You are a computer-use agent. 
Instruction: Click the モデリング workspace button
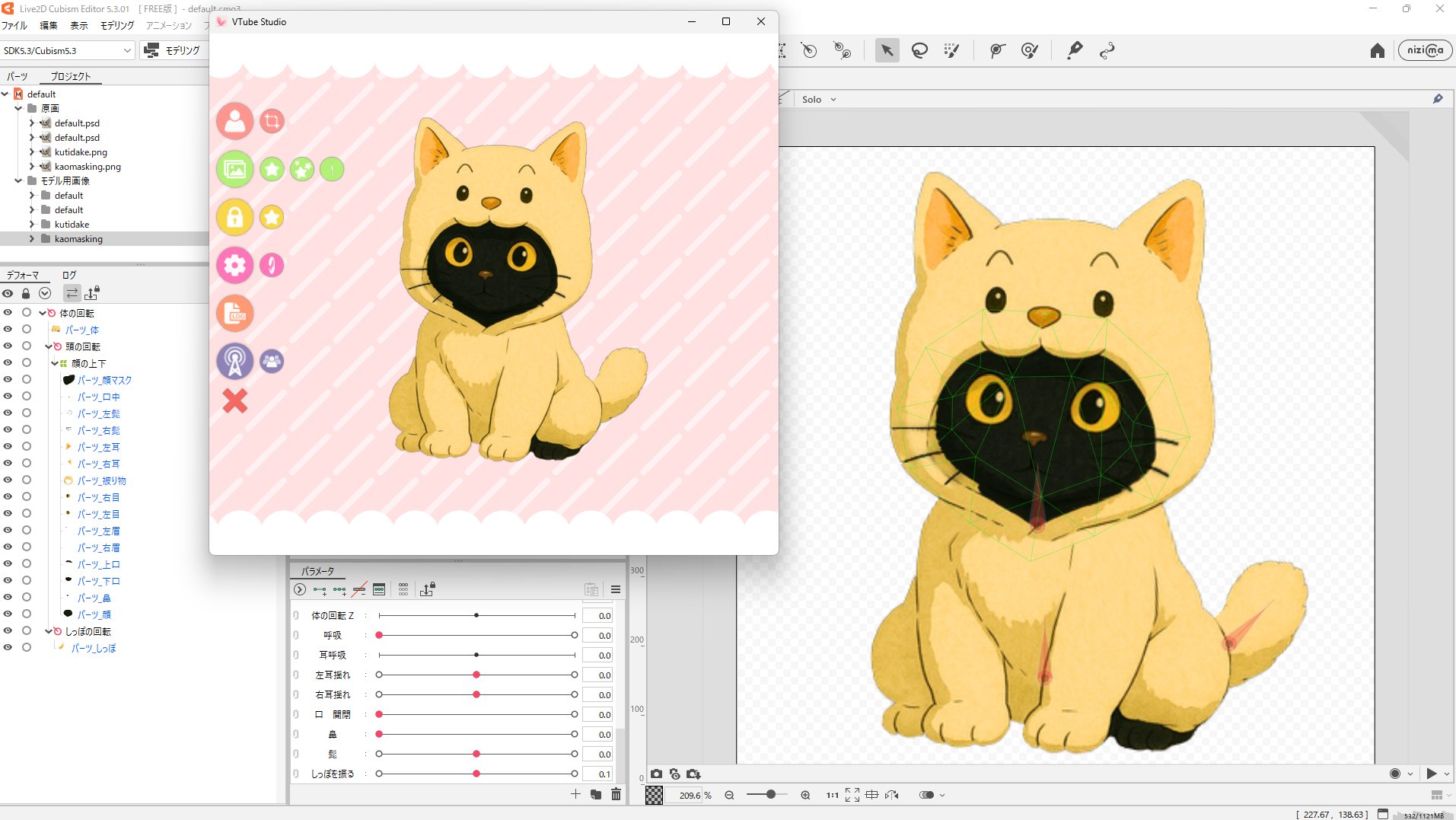click(173, 51)
